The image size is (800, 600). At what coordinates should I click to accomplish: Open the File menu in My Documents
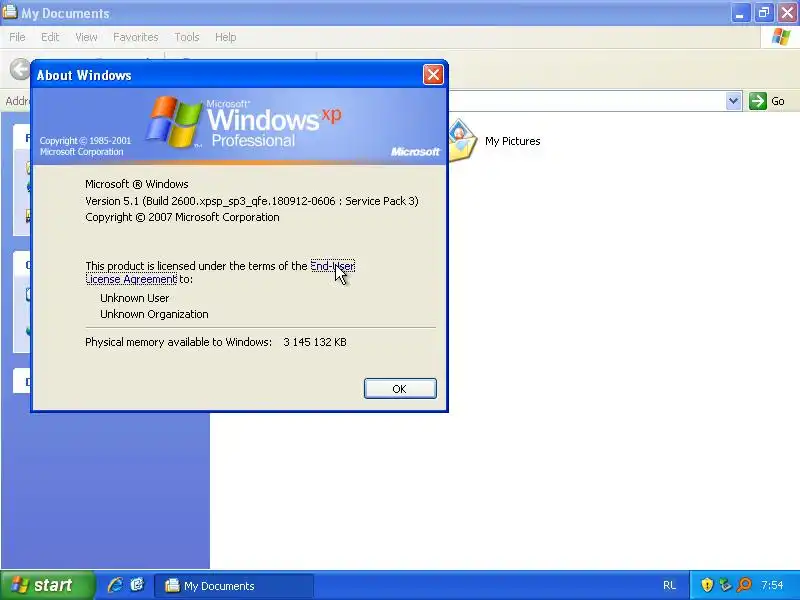pos(17,37)
